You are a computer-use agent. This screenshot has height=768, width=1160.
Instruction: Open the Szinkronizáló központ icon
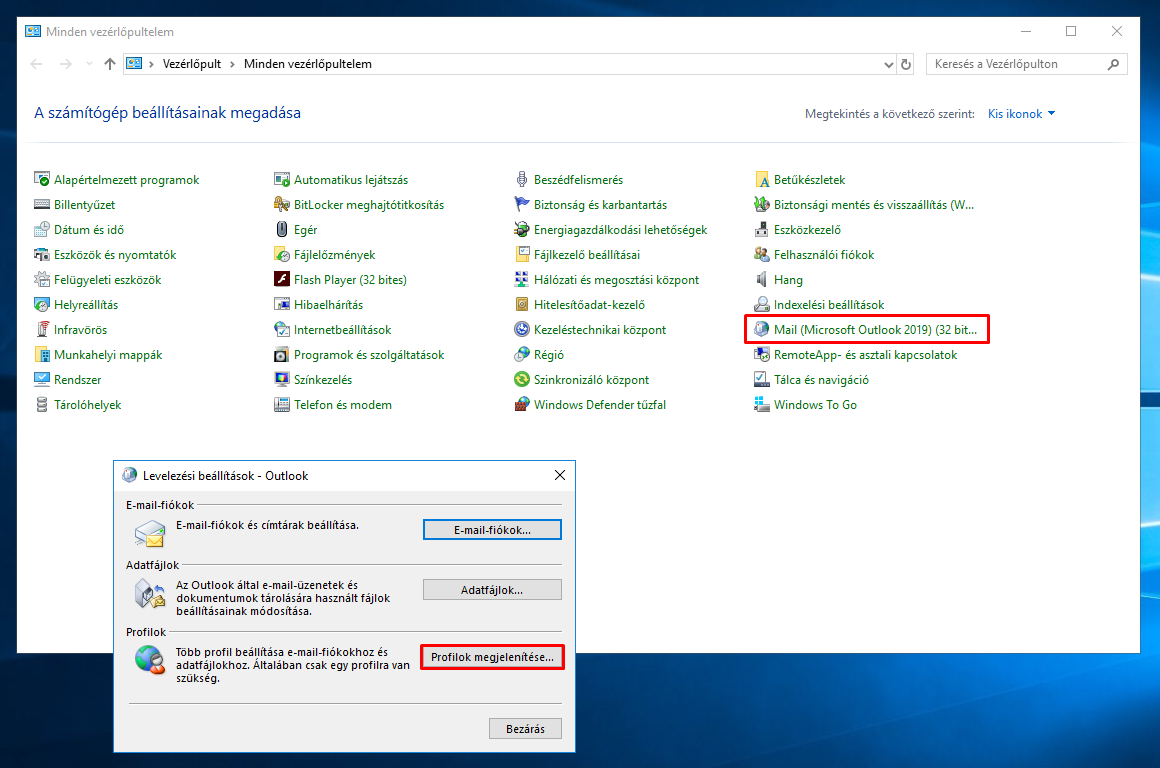(522, 380)
